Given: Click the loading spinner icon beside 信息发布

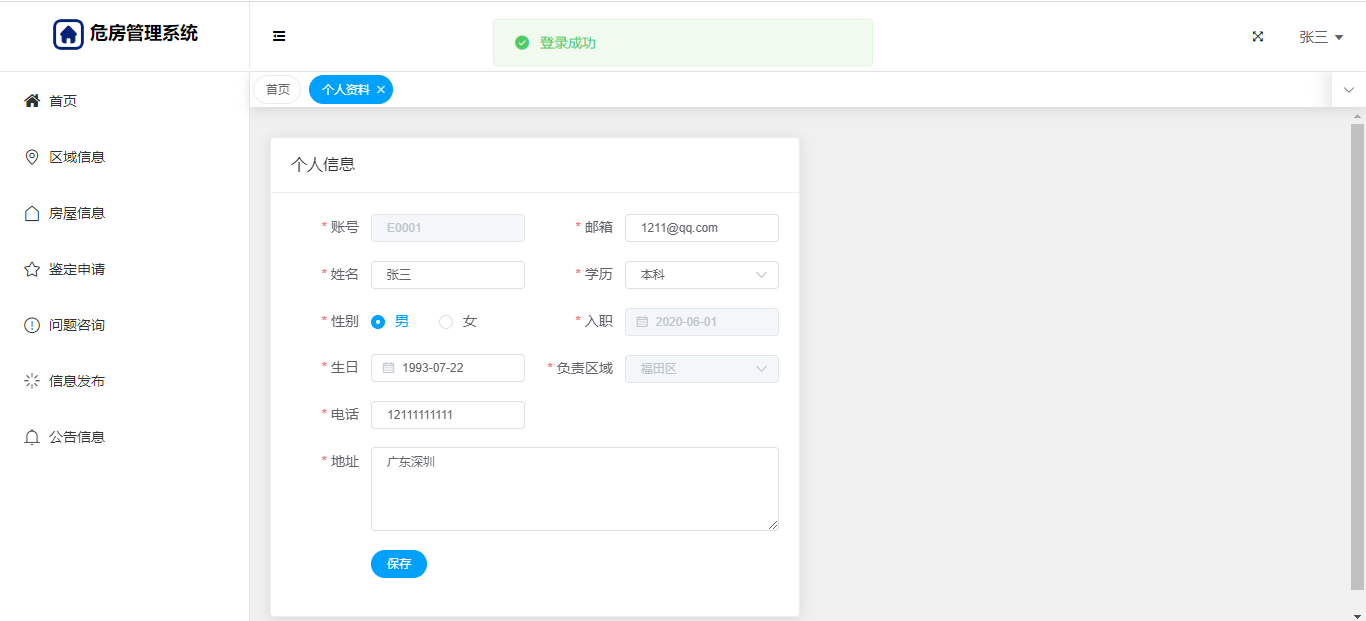Looking at the screenshot, I should [x=32, y=381].
